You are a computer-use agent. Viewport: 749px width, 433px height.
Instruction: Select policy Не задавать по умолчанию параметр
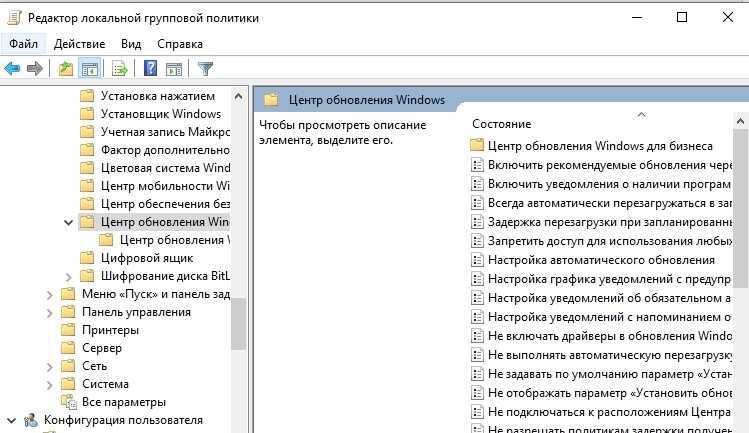(609, 374)
